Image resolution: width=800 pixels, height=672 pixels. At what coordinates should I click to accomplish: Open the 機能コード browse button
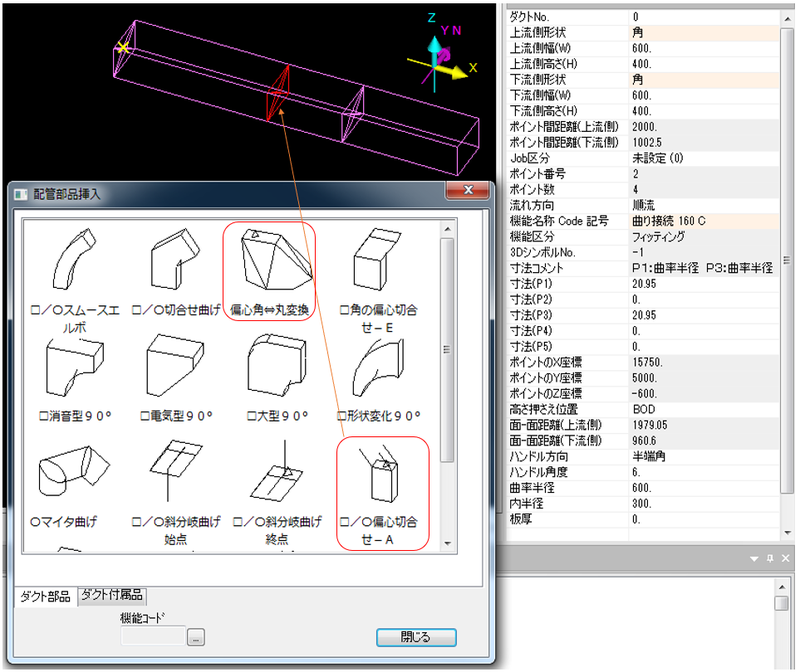tap(196, 636)
